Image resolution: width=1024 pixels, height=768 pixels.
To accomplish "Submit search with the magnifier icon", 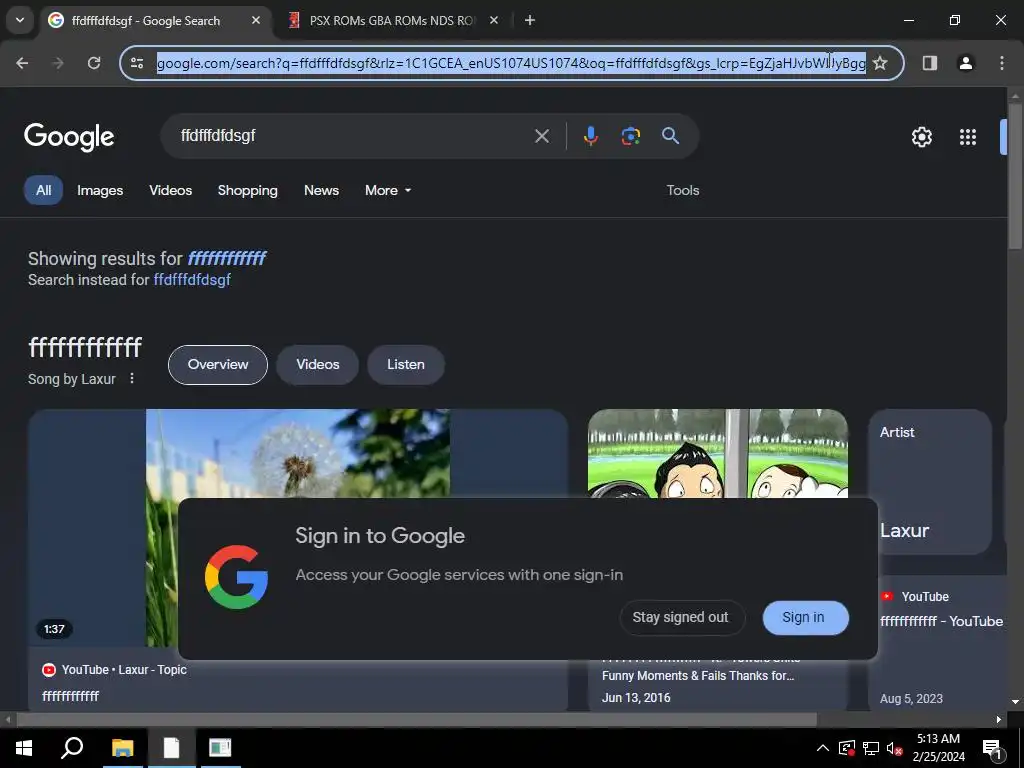I will pos(671,136).
